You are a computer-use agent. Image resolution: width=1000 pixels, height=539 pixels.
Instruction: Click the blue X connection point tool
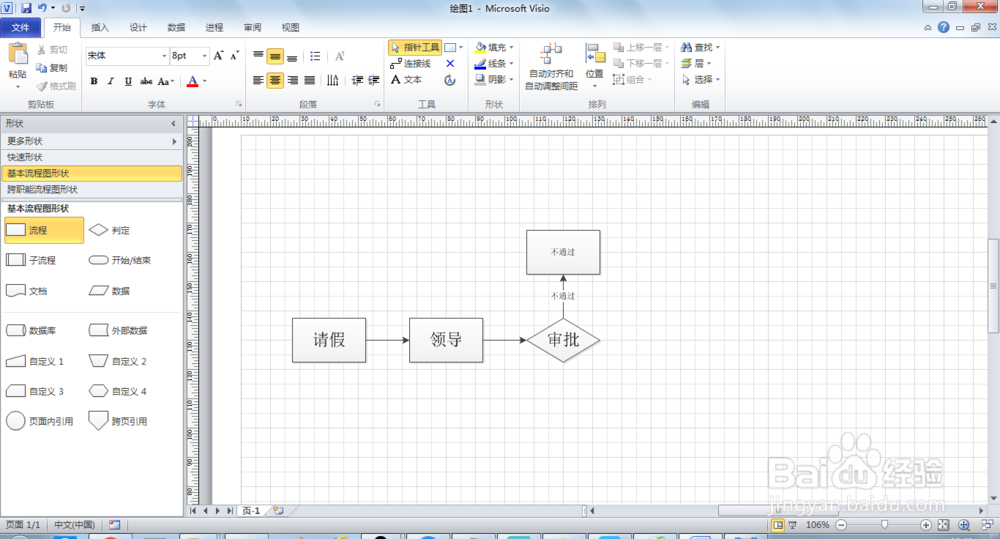click(450, 64)
